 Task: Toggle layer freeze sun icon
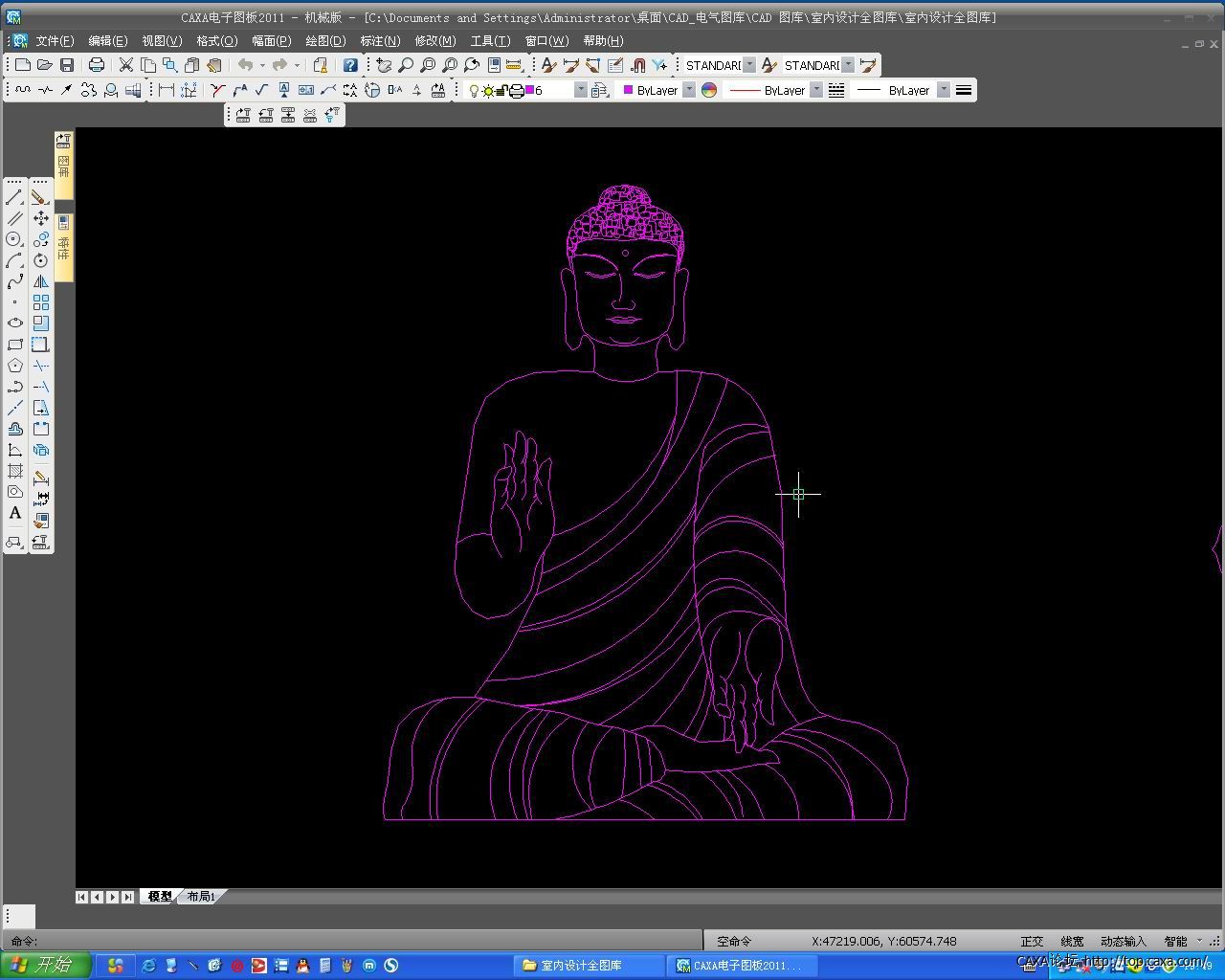click(487, 91)
